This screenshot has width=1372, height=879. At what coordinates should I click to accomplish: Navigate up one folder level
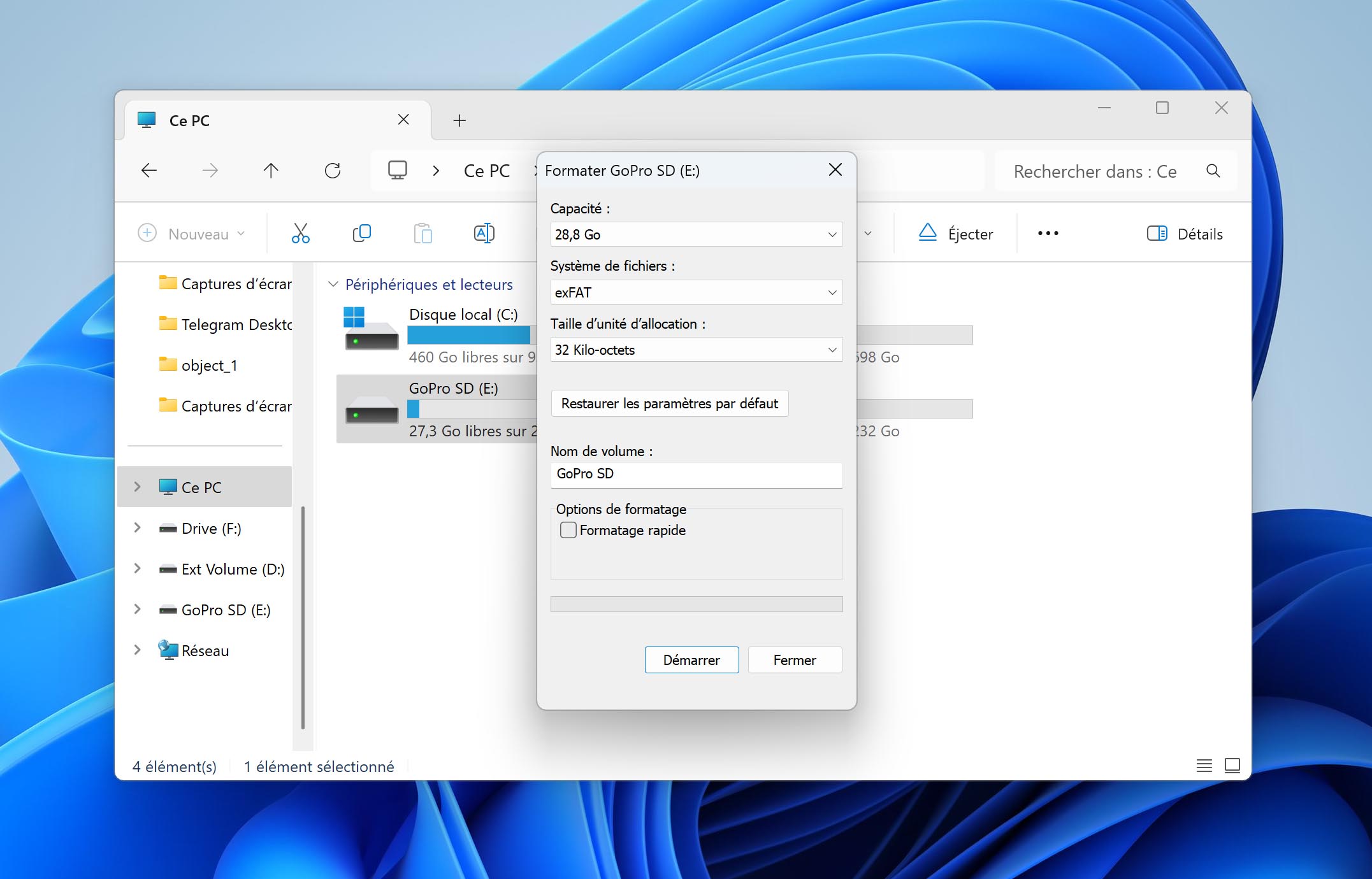point(271,171)
